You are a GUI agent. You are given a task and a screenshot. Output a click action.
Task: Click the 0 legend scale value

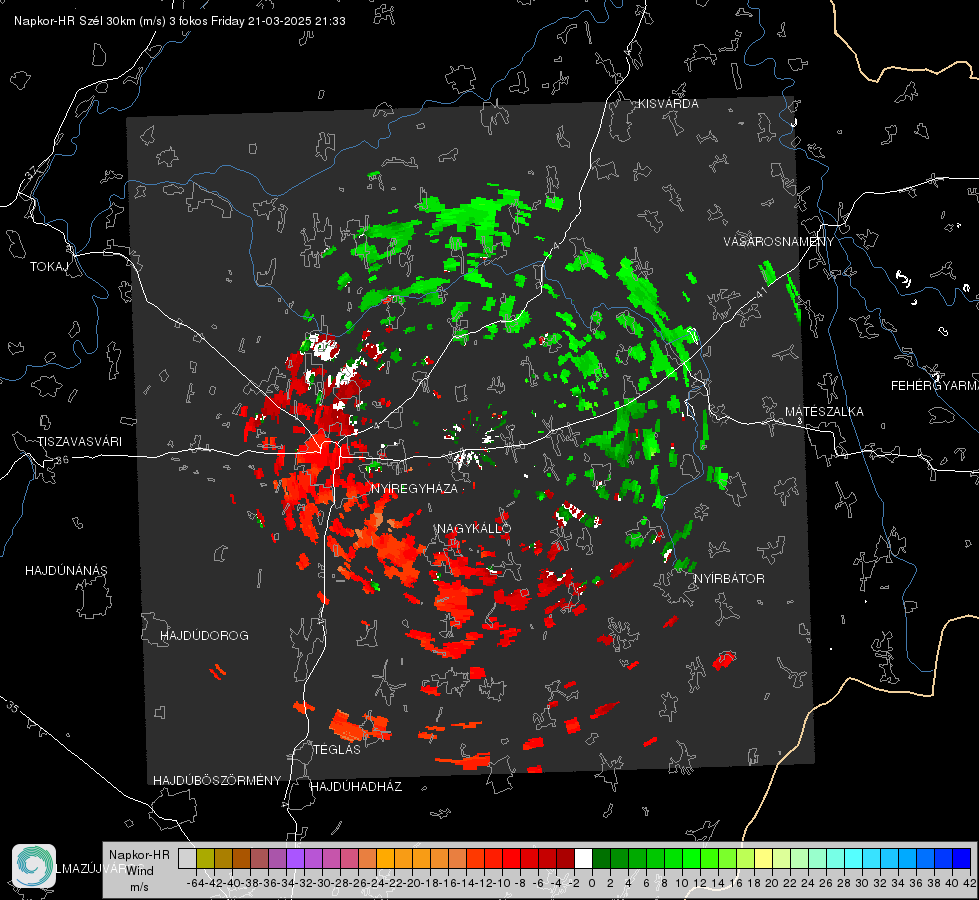point(592,883)
